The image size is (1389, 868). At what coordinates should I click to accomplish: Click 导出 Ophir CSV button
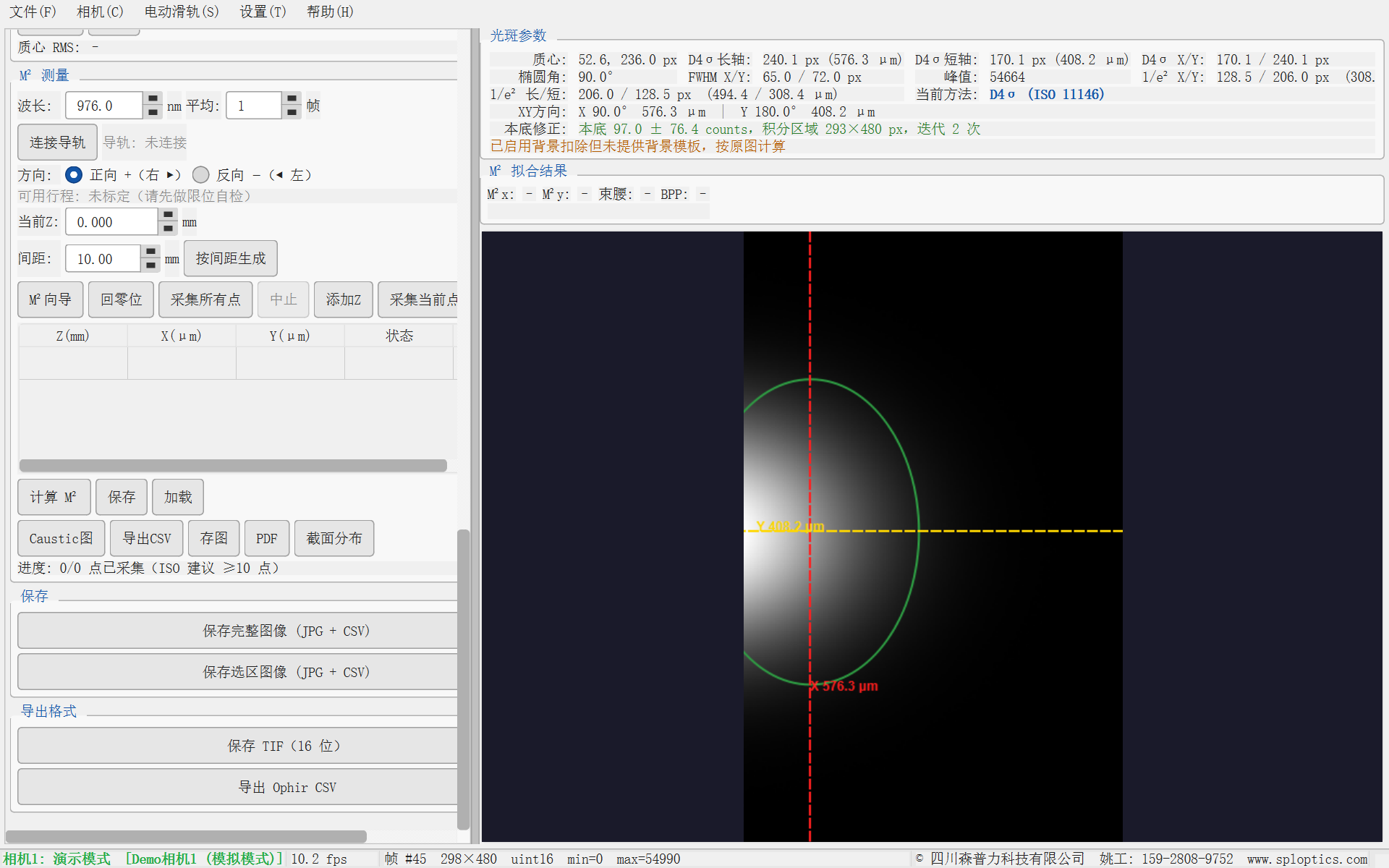(238, 787)
